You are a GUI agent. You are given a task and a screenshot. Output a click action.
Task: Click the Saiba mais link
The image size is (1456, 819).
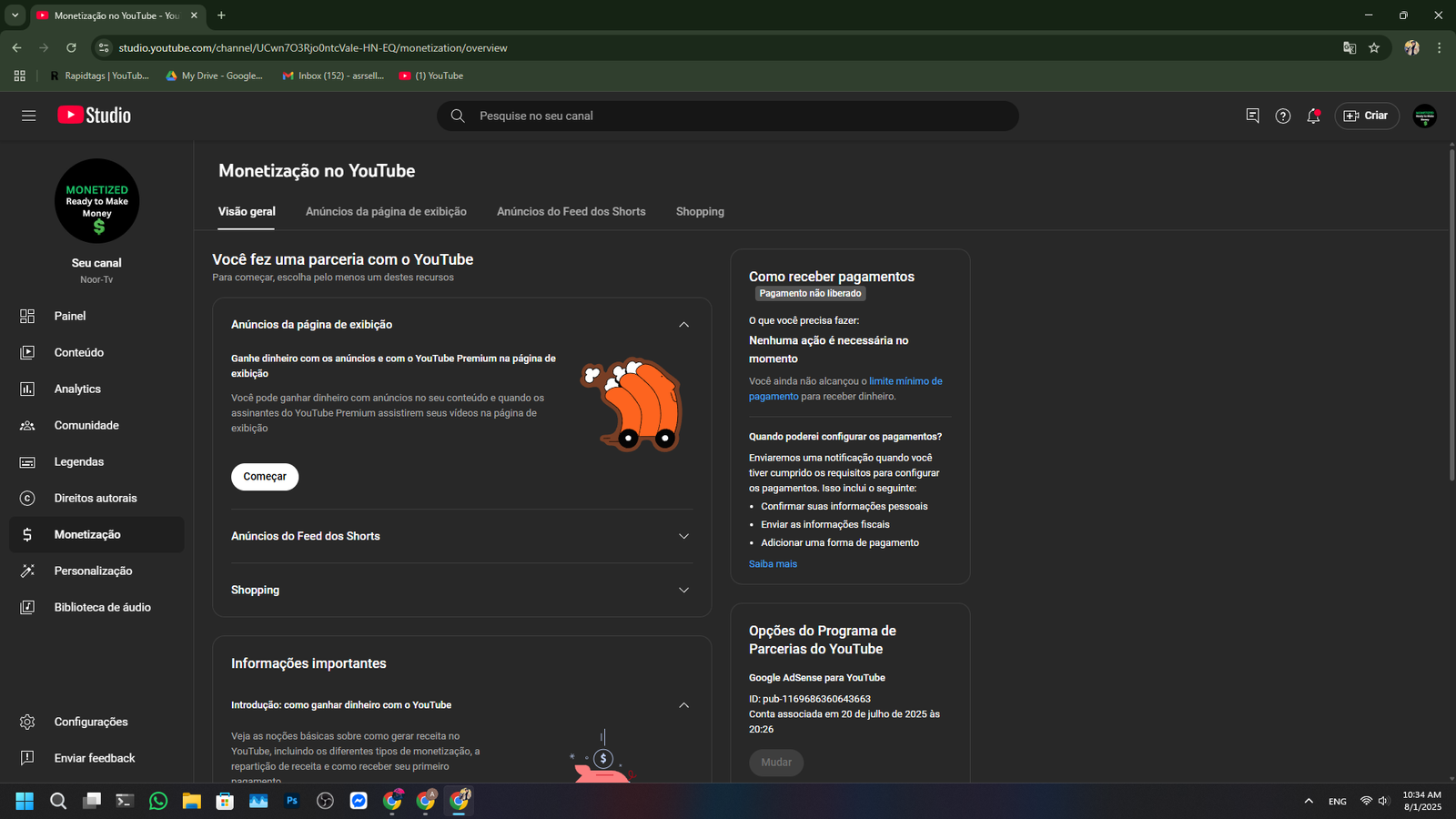773,564
